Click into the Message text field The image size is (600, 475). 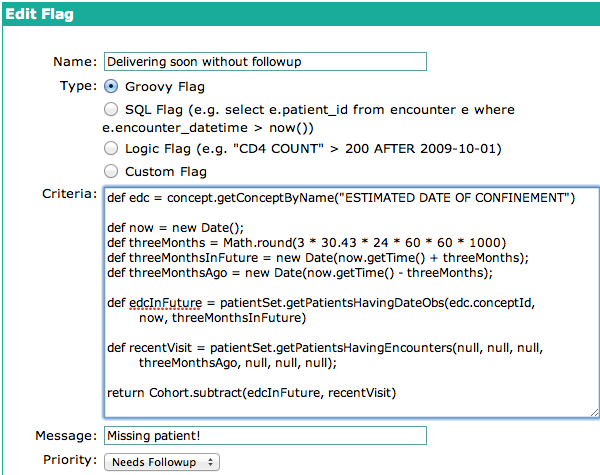[x=265, y=436]
